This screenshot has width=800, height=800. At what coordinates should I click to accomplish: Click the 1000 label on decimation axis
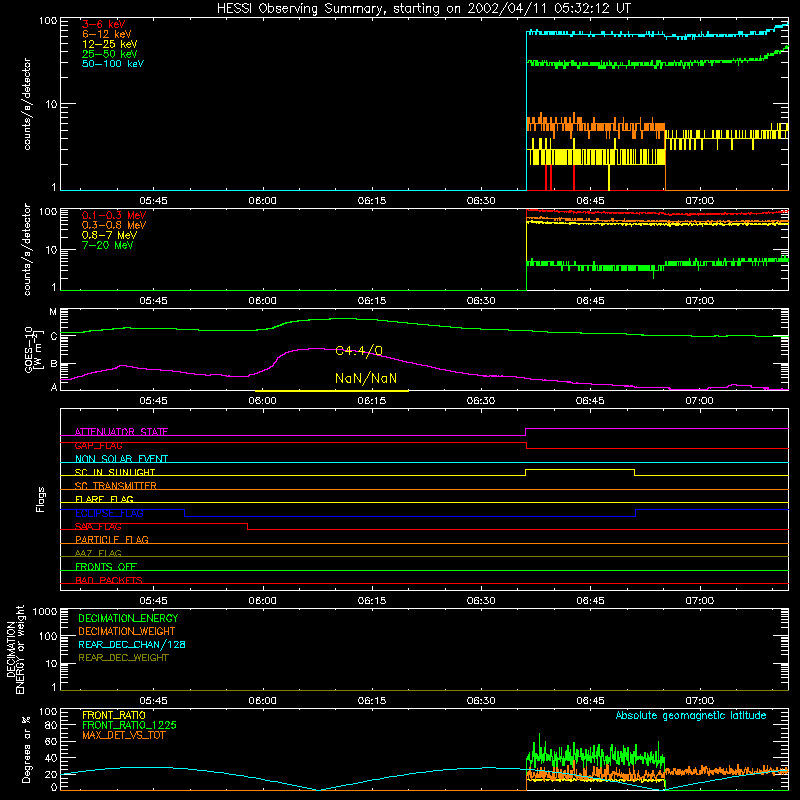(x=45, y=611)
